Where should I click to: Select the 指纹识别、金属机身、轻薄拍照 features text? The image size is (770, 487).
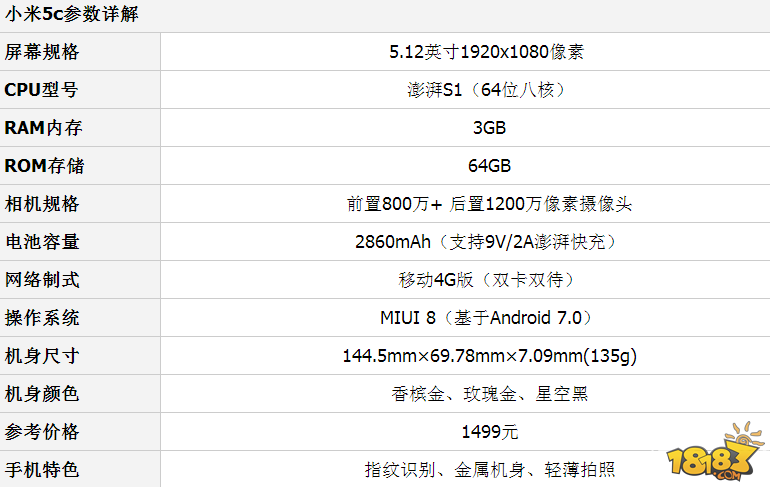click(489, 470)
